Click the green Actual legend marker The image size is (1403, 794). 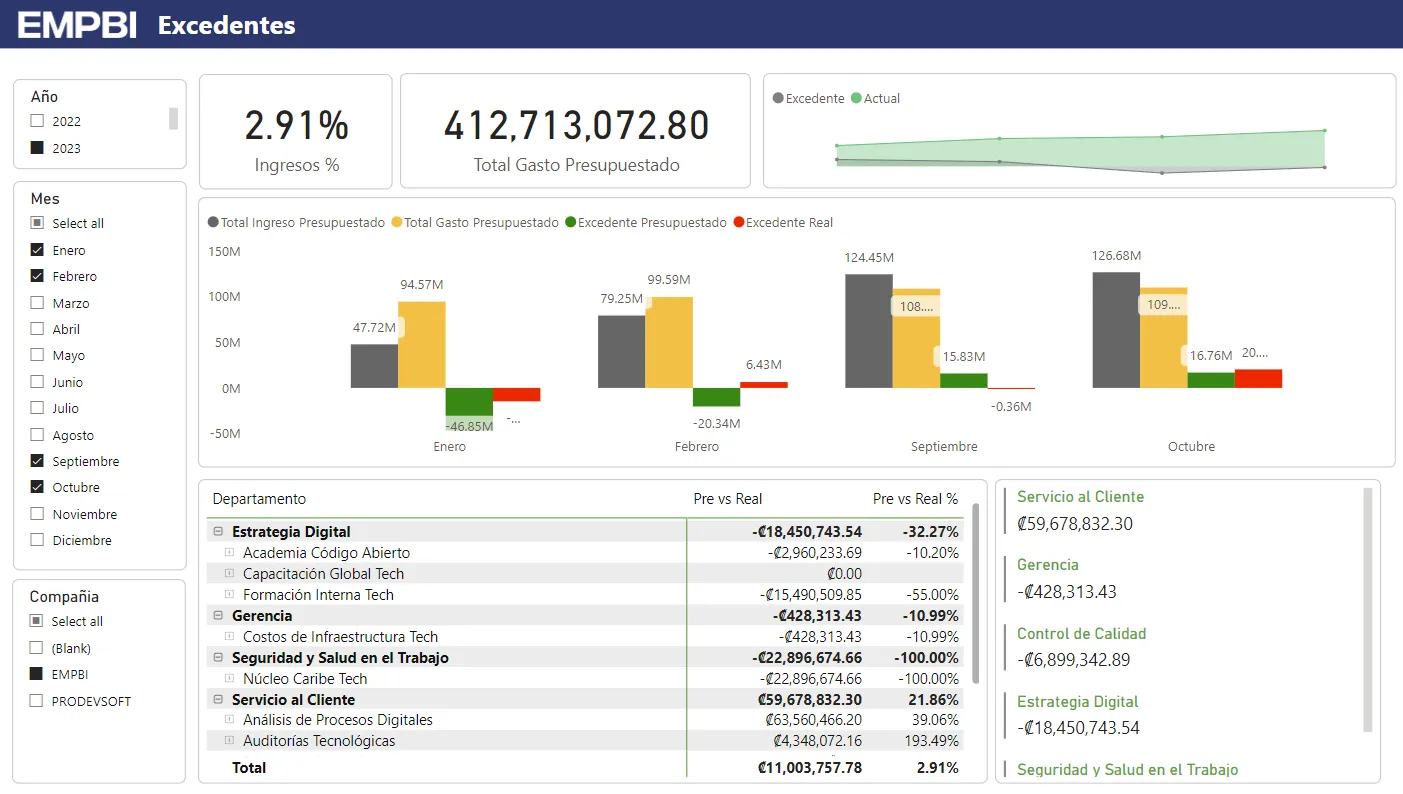pyautogui.click(x=856, y=98)
